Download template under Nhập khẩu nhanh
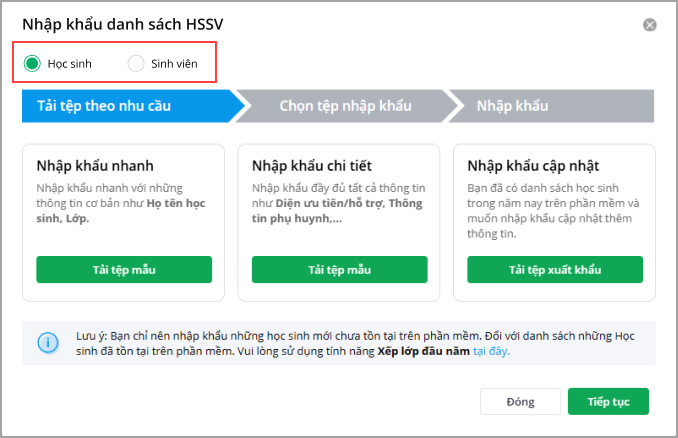Screen dimensions: 678x438 [x=124, y=270]
